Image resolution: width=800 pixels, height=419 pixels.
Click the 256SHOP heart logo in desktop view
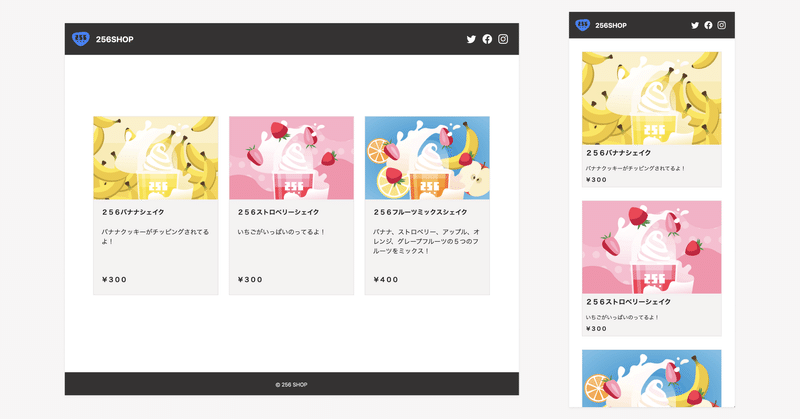pos(81,39)
